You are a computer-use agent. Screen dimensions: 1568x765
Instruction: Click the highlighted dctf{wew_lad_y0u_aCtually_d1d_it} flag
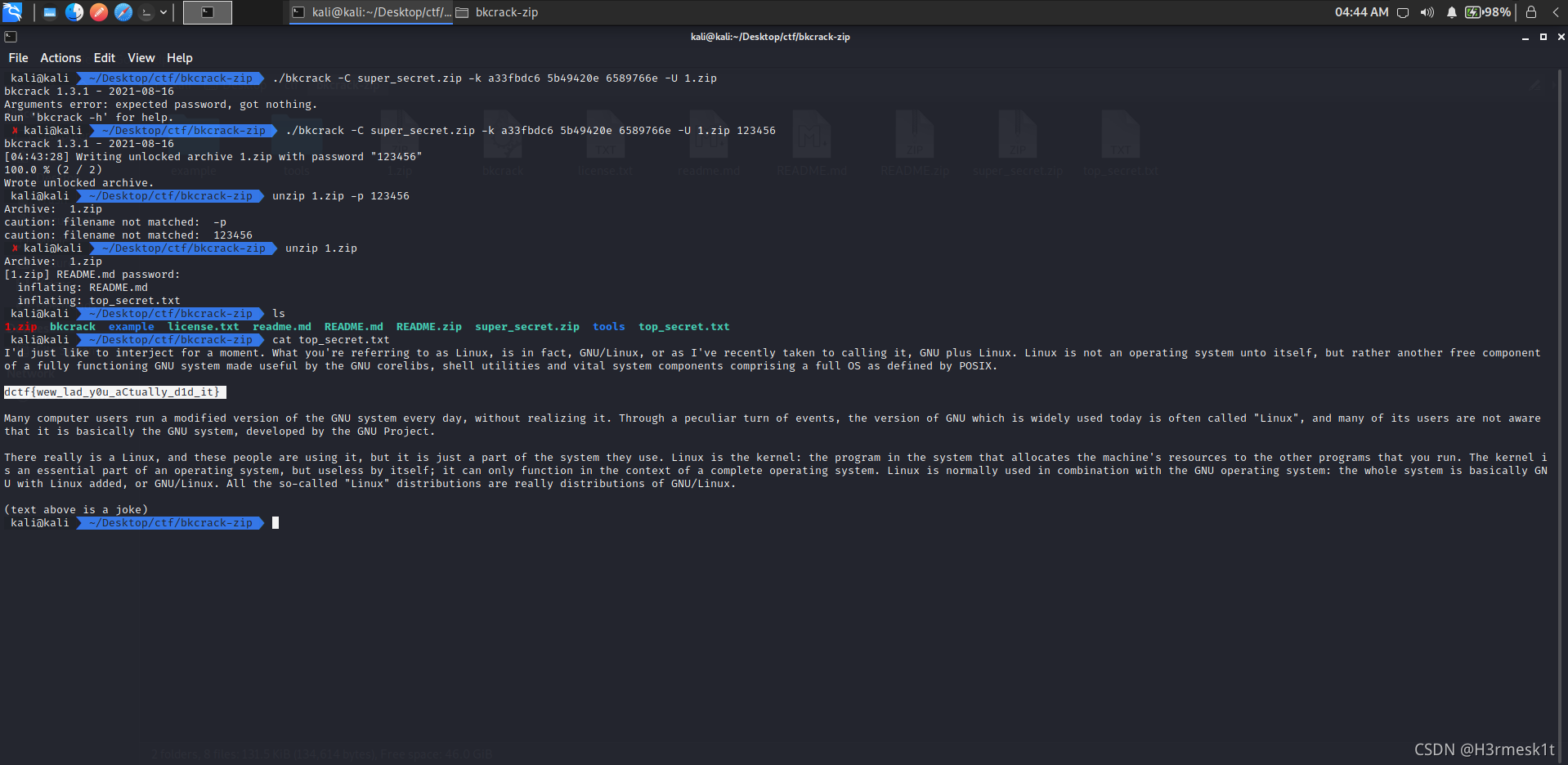point(114,392)
